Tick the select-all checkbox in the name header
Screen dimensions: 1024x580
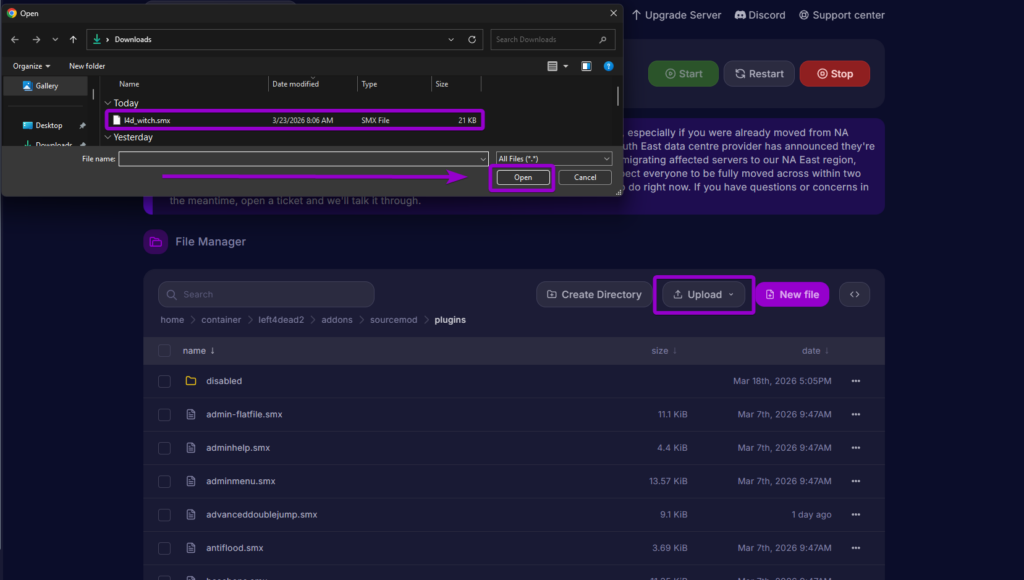[165, 350]
